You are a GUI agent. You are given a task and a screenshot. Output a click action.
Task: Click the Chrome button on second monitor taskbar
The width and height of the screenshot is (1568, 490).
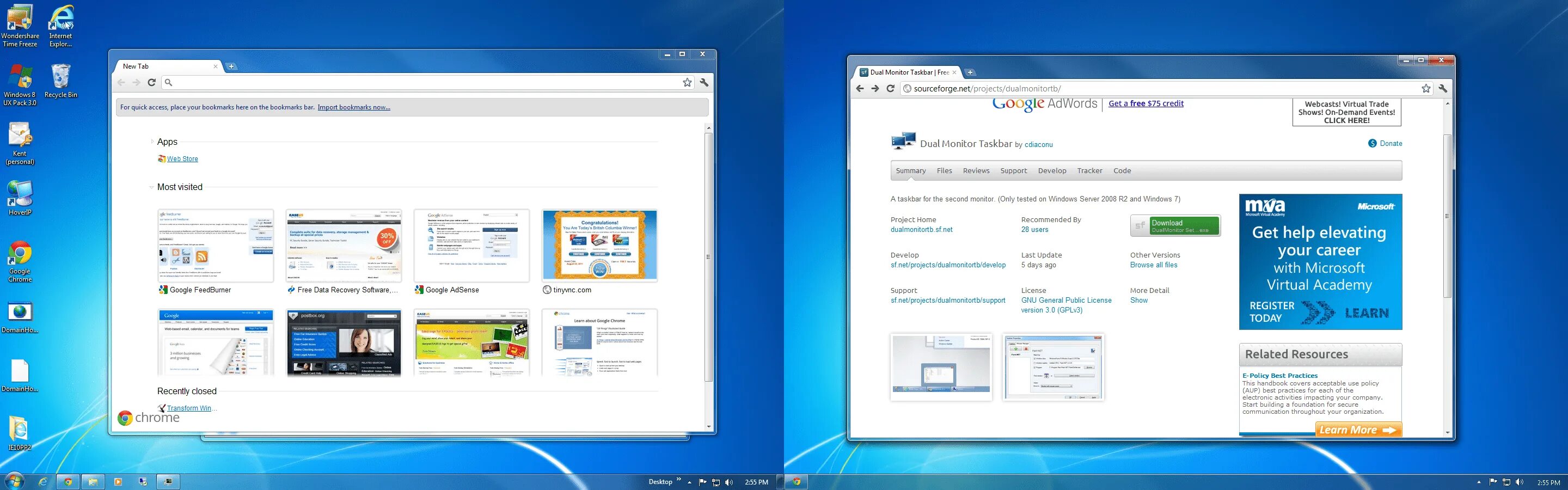[795, 482]
